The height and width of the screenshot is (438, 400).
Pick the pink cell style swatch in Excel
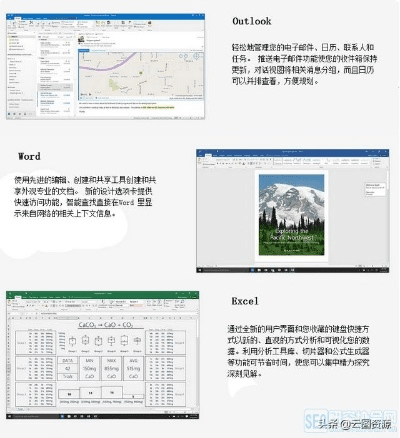point(136,305)
